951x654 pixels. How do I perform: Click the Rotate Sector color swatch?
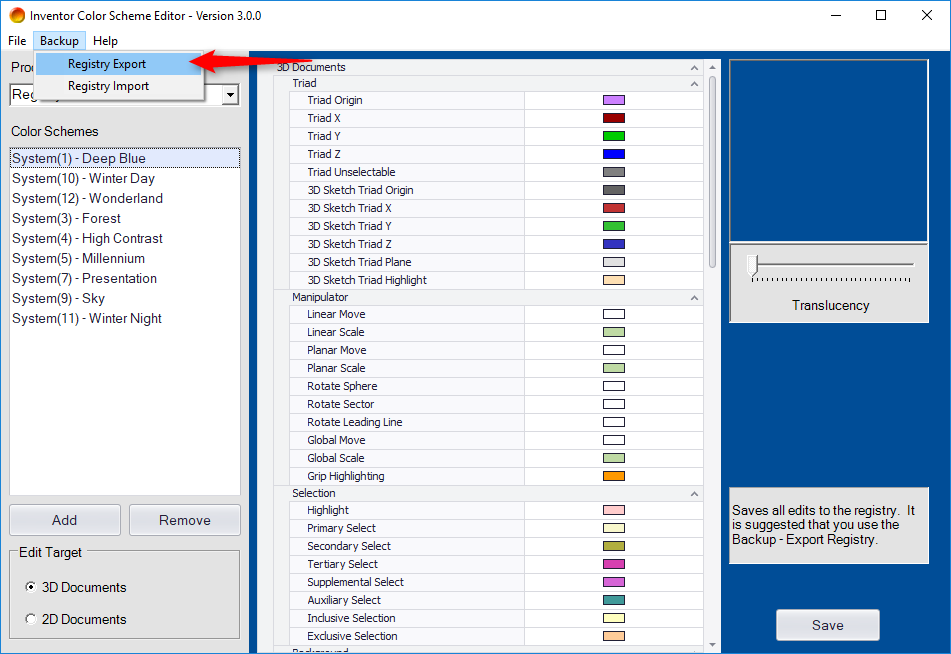614,404
